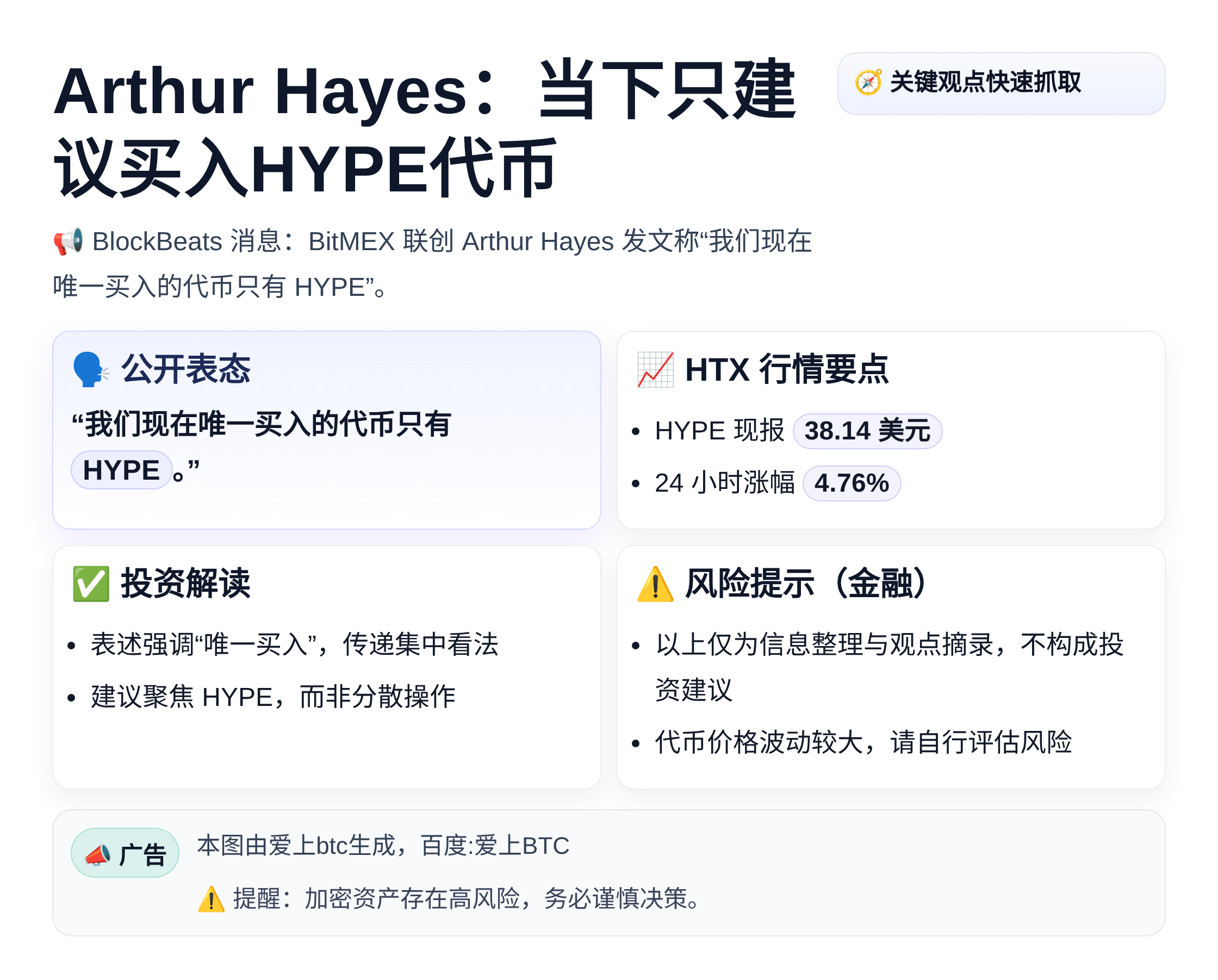Click the warning icon beside 风险提示（金融）
The image size is (1218, 980).
point(655,584)
